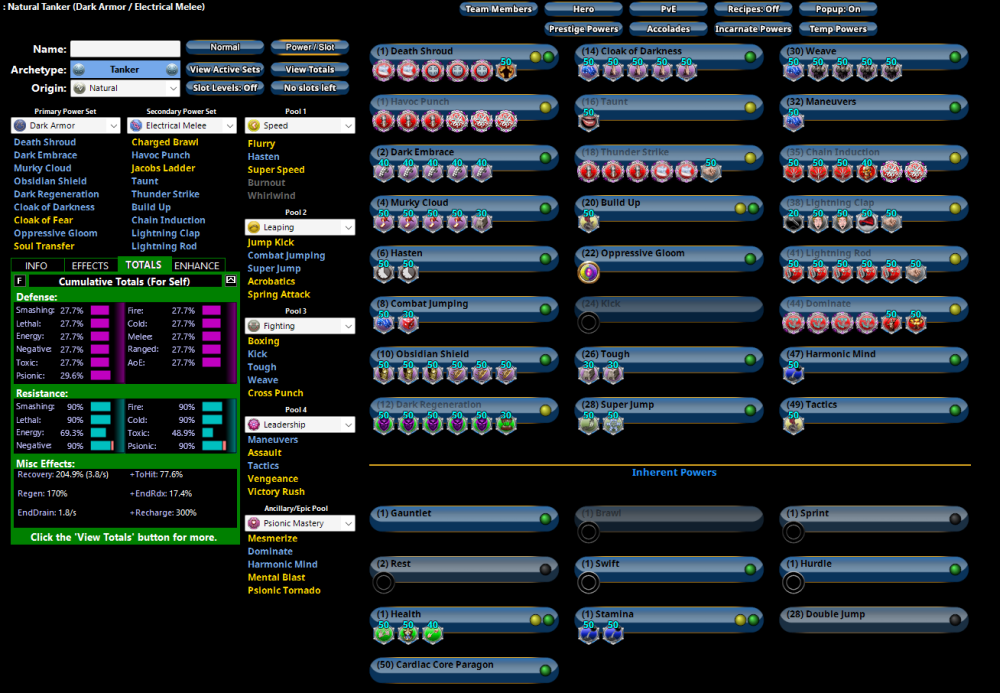
Task: Select the first enhancement icon in Hasten
Action: click(384, 272)
